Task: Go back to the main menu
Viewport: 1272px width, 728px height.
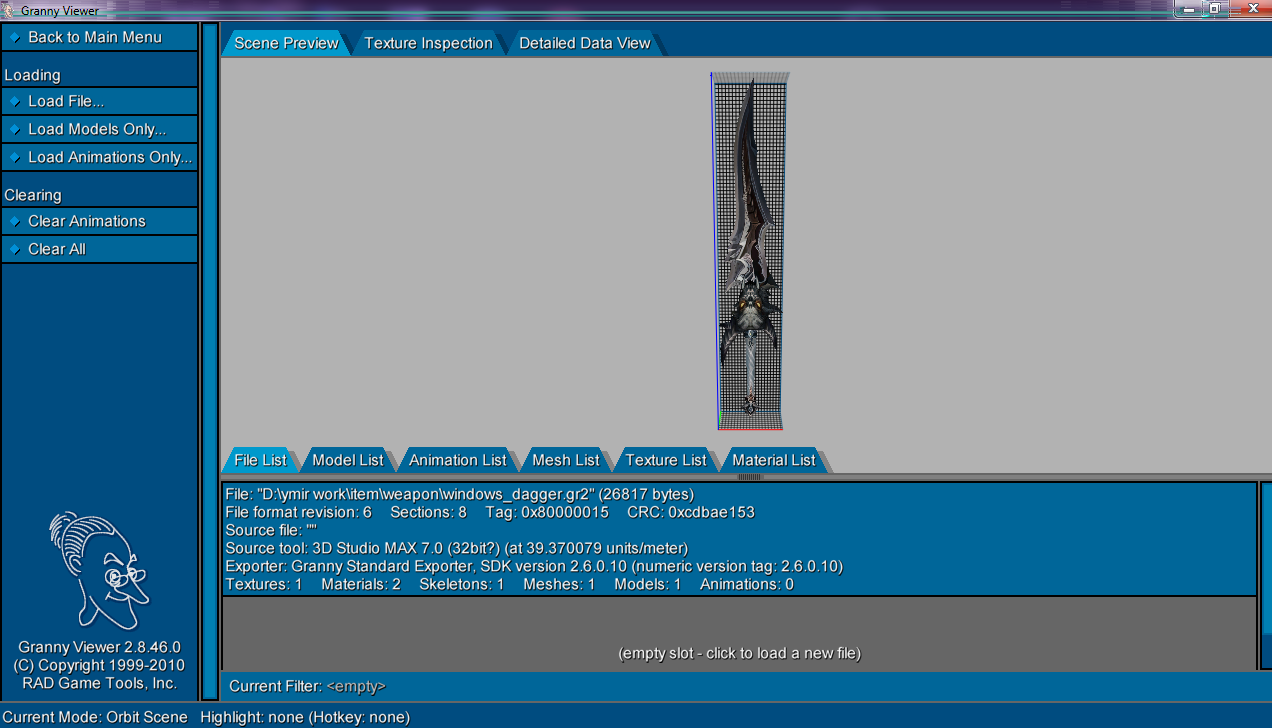Action: (94, 37)
